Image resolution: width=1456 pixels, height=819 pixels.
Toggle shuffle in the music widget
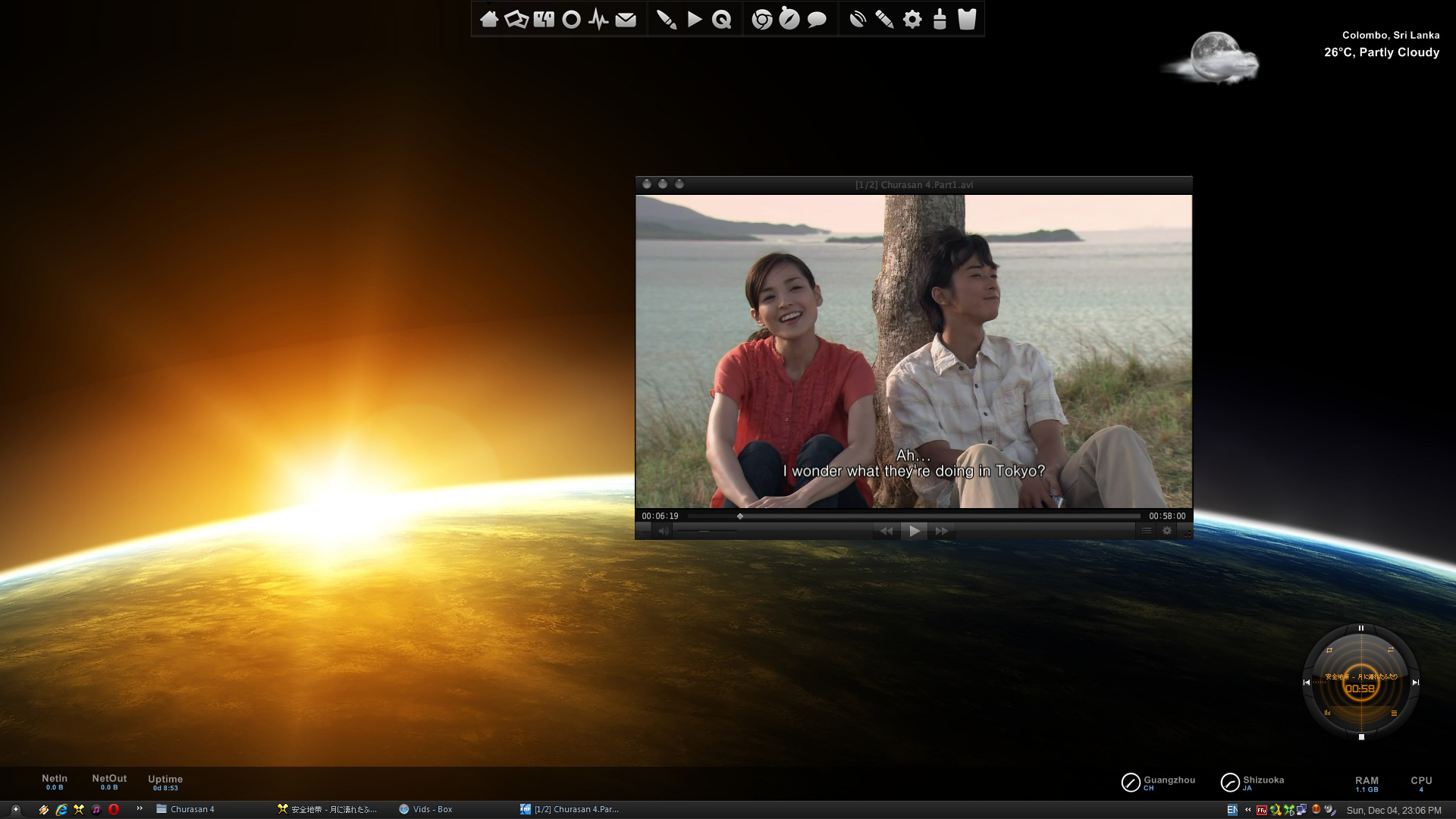point(1391,649)
